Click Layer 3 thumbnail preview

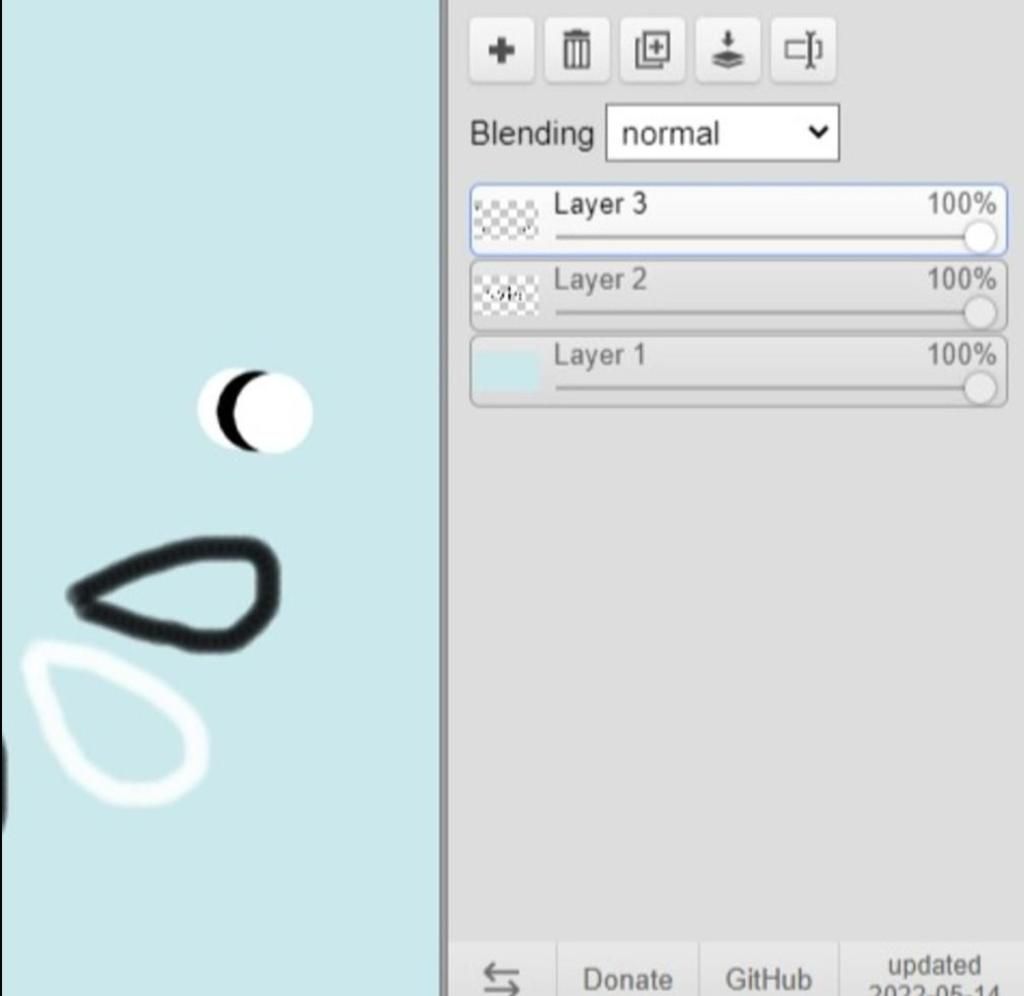pos(507,220)
